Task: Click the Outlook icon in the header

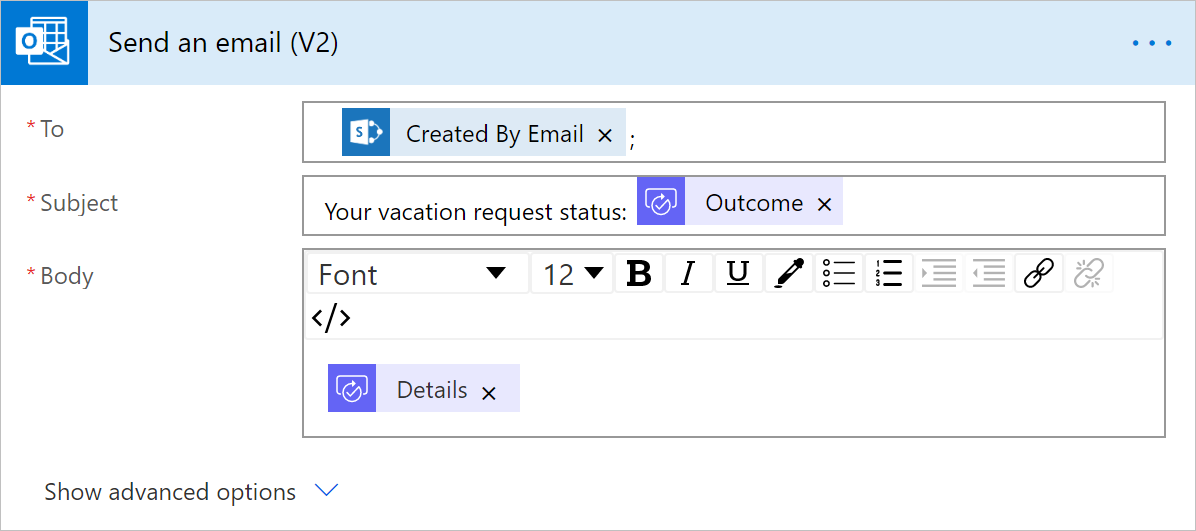Action: [44, 43]
